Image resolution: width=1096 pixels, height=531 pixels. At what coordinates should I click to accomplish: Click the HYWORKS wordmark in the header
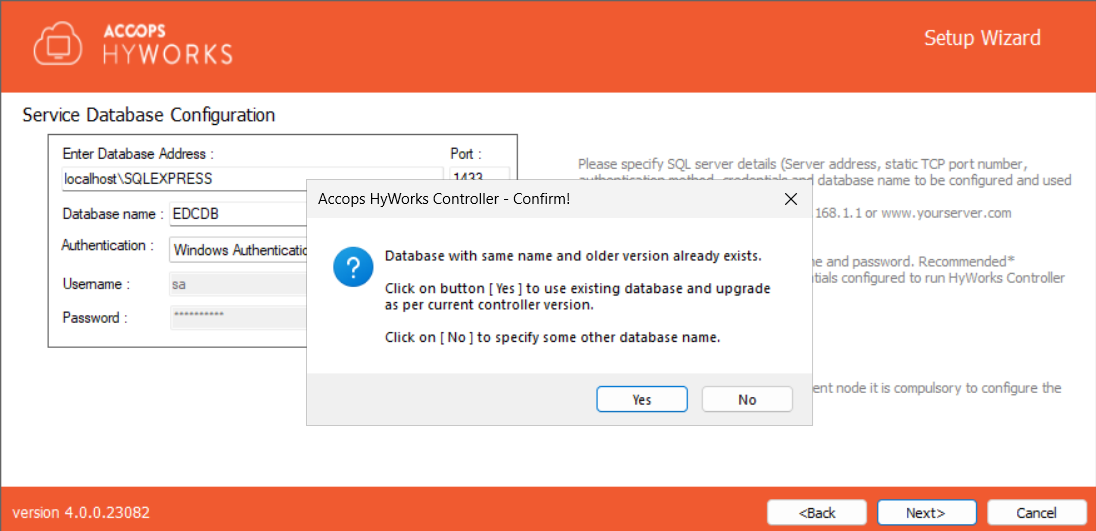pos(167,53)
